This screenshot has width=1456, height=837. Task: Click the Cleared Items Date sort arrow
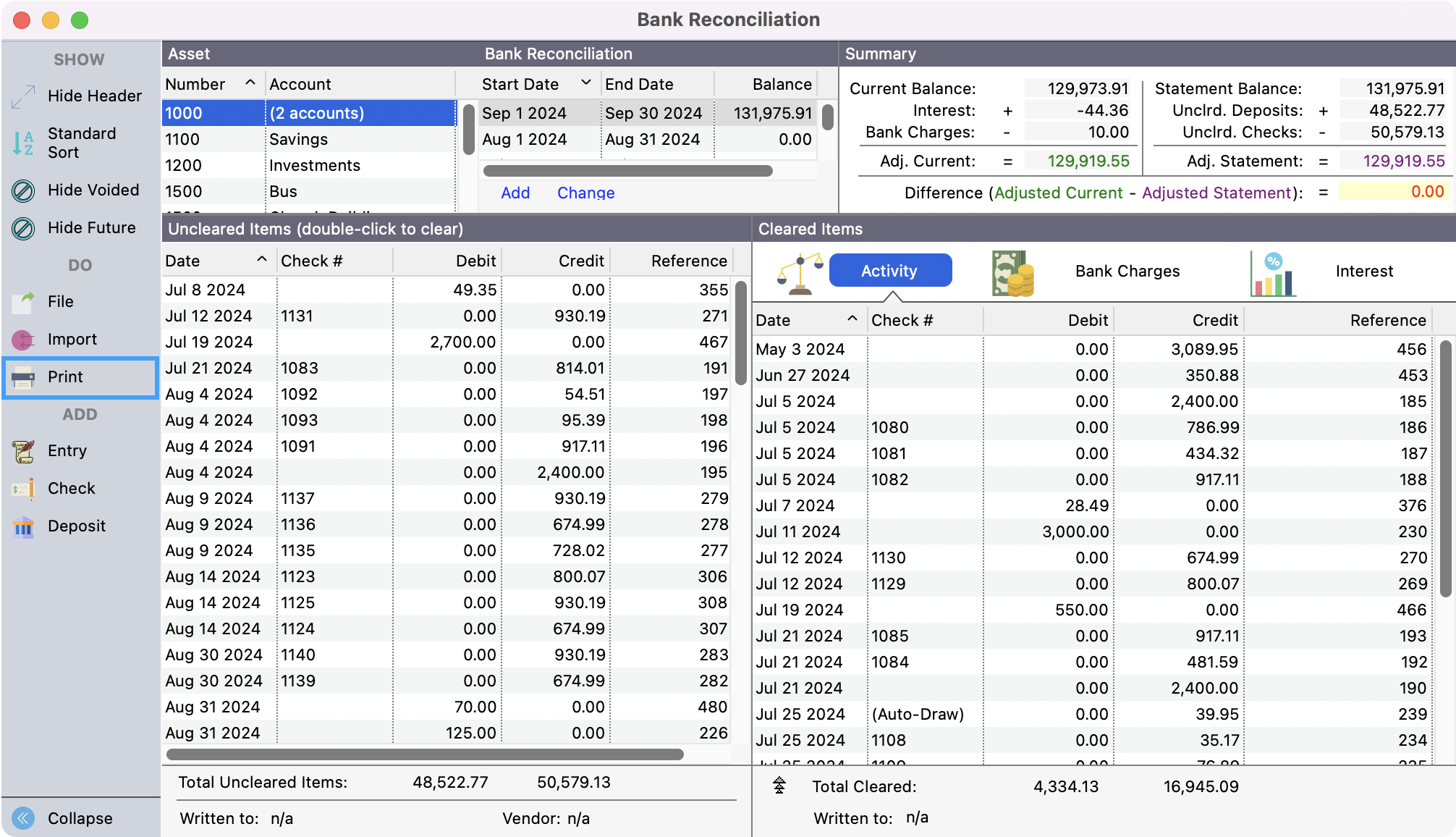[852, 319]
